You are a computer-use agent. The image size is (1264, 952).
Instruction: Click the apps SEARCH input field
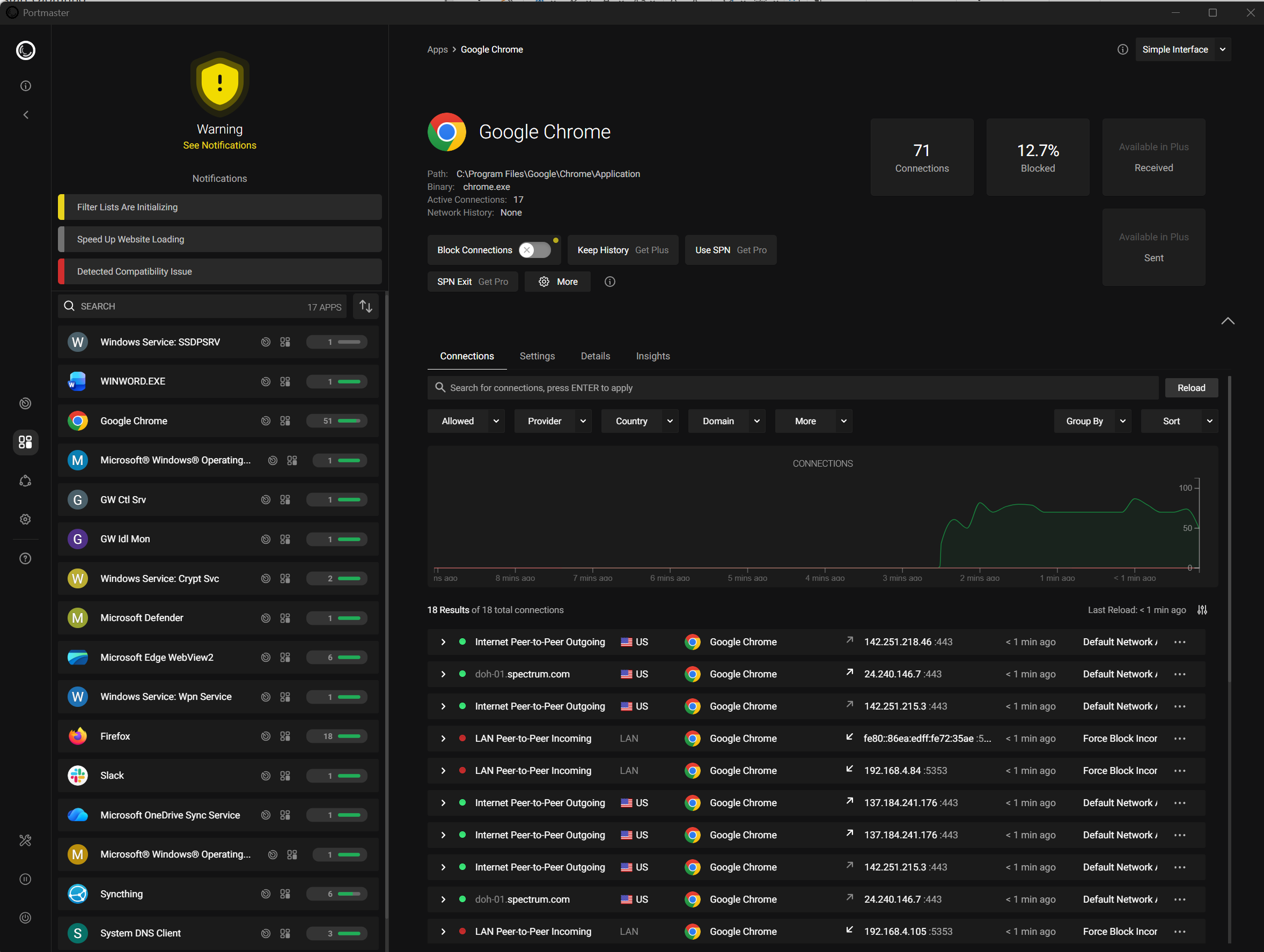(x=202, y=306)
